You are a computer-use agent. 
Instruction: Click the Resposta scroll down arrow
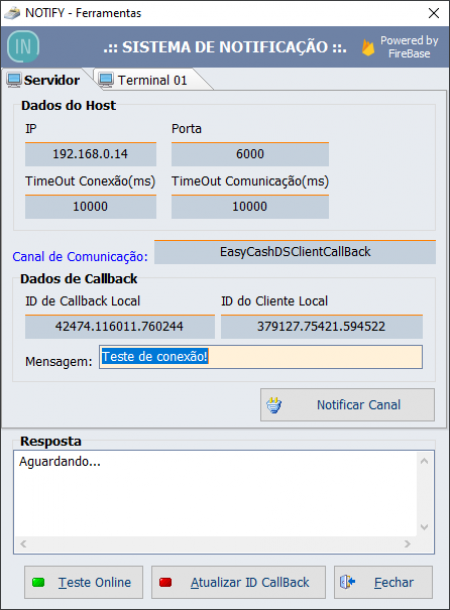(x=424, y=527)
